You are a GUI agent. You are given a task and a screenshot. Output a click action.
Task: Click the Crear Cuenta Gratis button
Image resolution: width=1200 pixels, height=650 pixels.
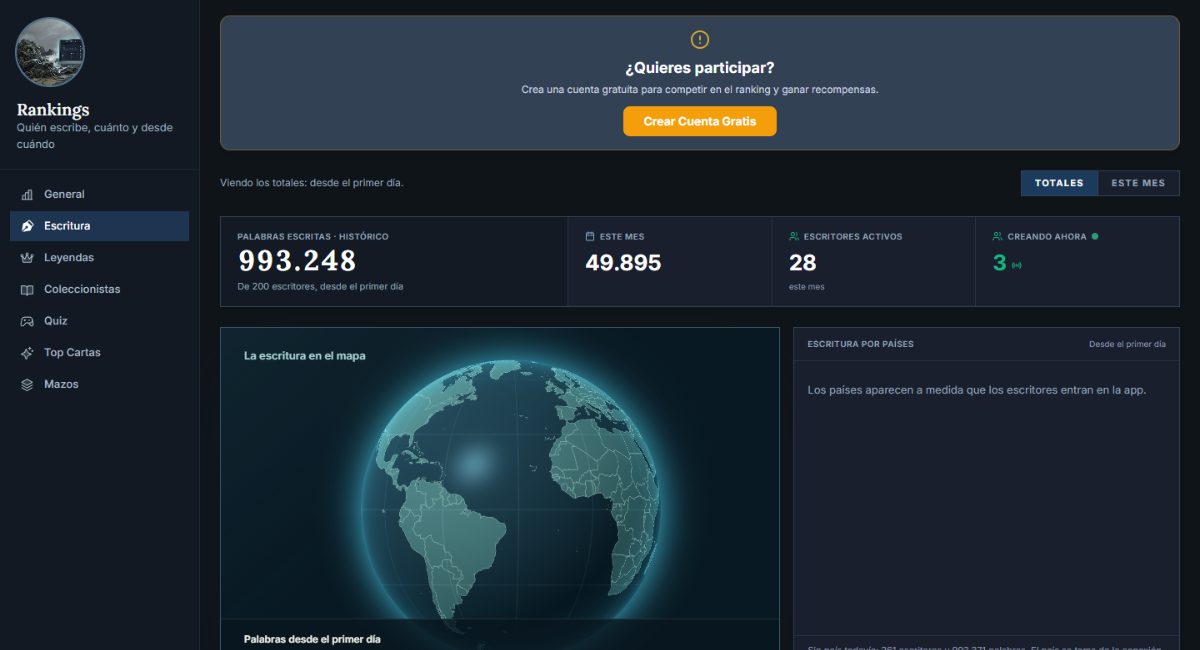pos(700,121)
